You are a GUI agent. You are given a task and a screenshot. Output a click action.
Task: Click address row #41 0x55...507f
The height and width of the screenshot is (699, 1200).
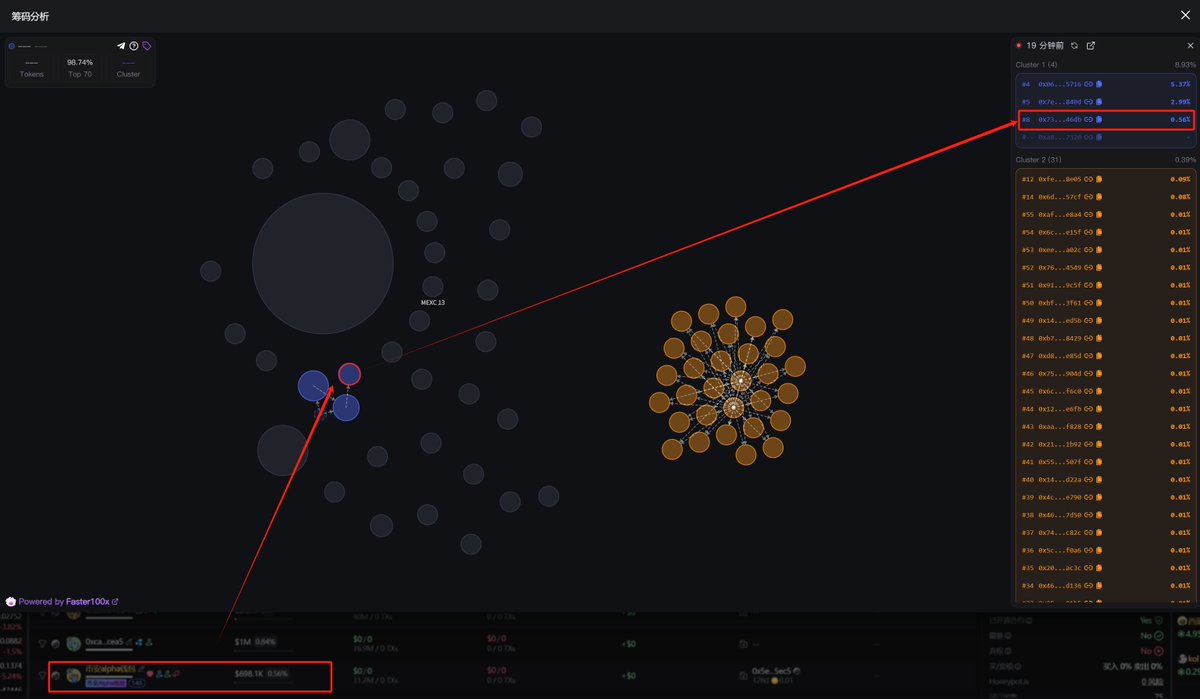tap(1108, 462)
